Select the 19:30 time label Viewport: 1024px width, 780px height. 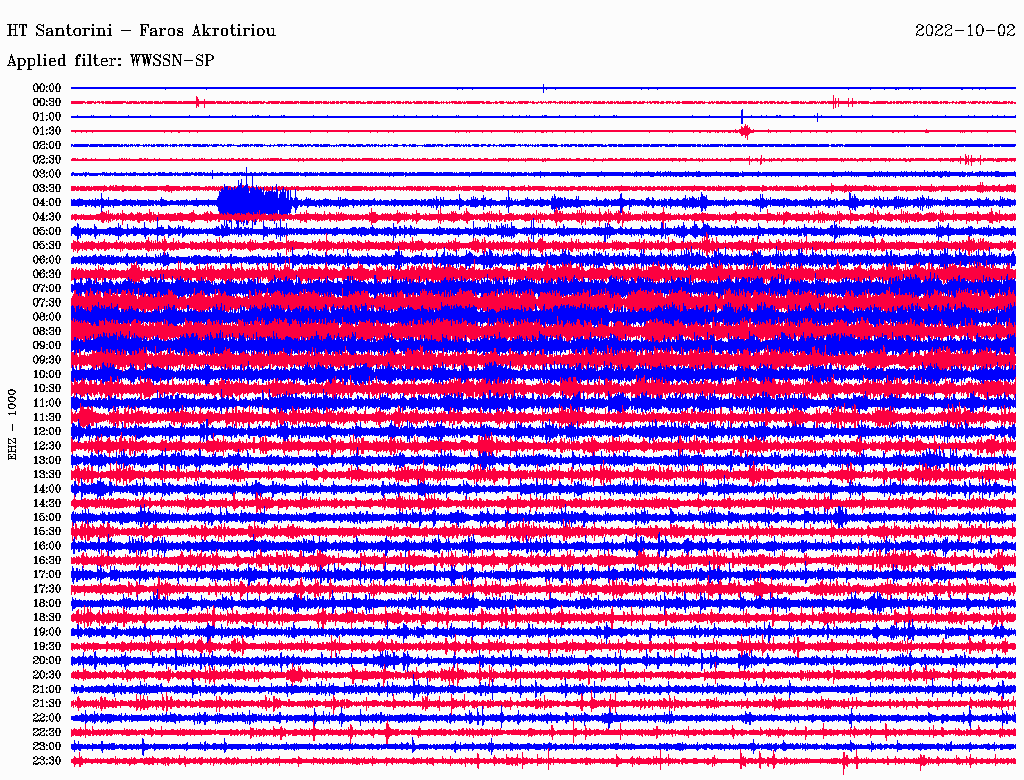47,646
